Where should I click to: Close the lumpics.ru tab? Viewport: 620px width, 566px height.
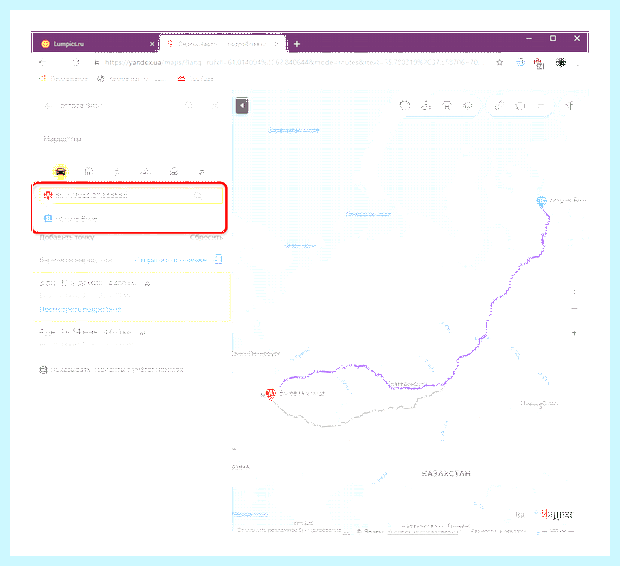tap(152, 44)
